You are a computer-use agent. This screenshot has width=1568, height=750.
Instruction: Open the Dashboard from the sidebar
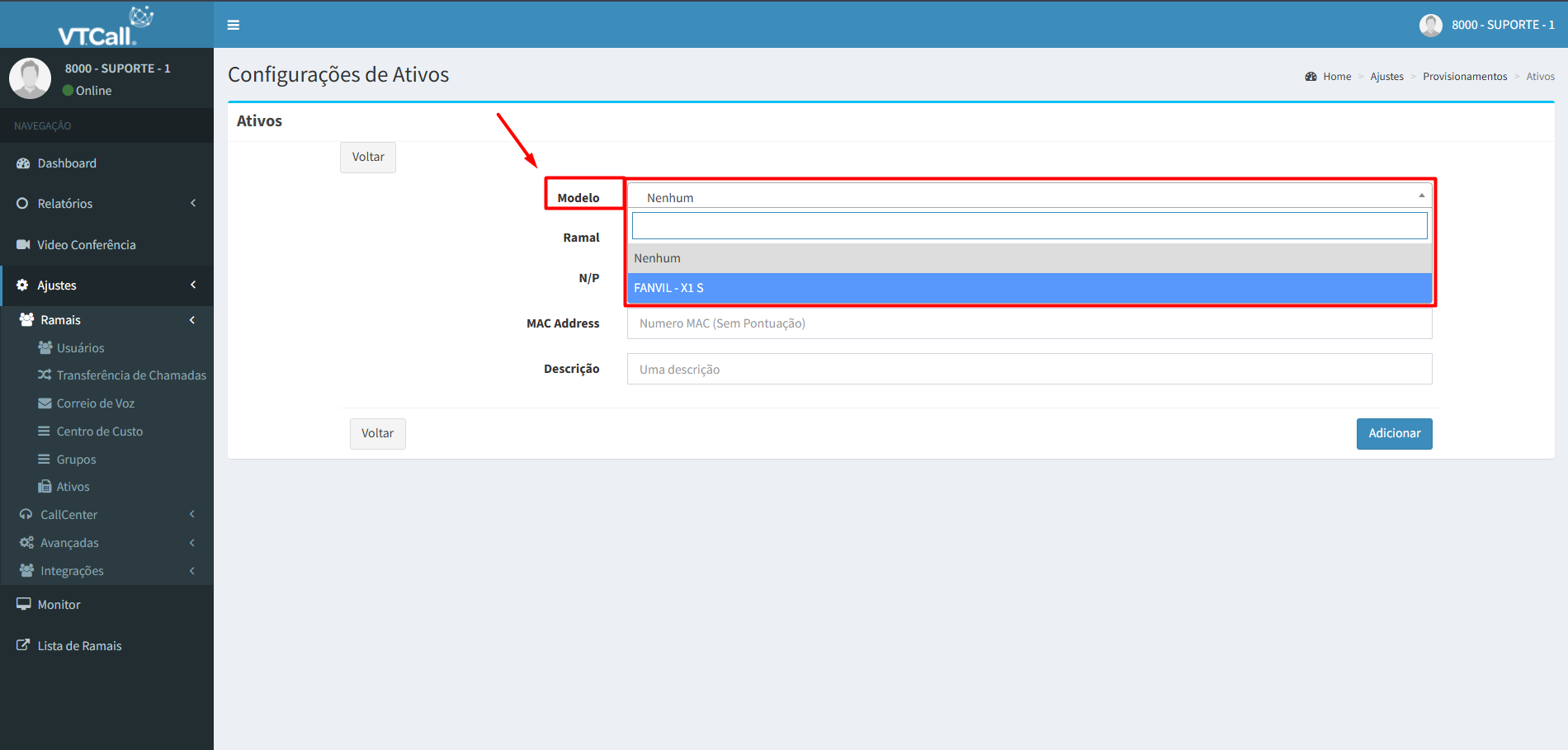tap(67, 163)
